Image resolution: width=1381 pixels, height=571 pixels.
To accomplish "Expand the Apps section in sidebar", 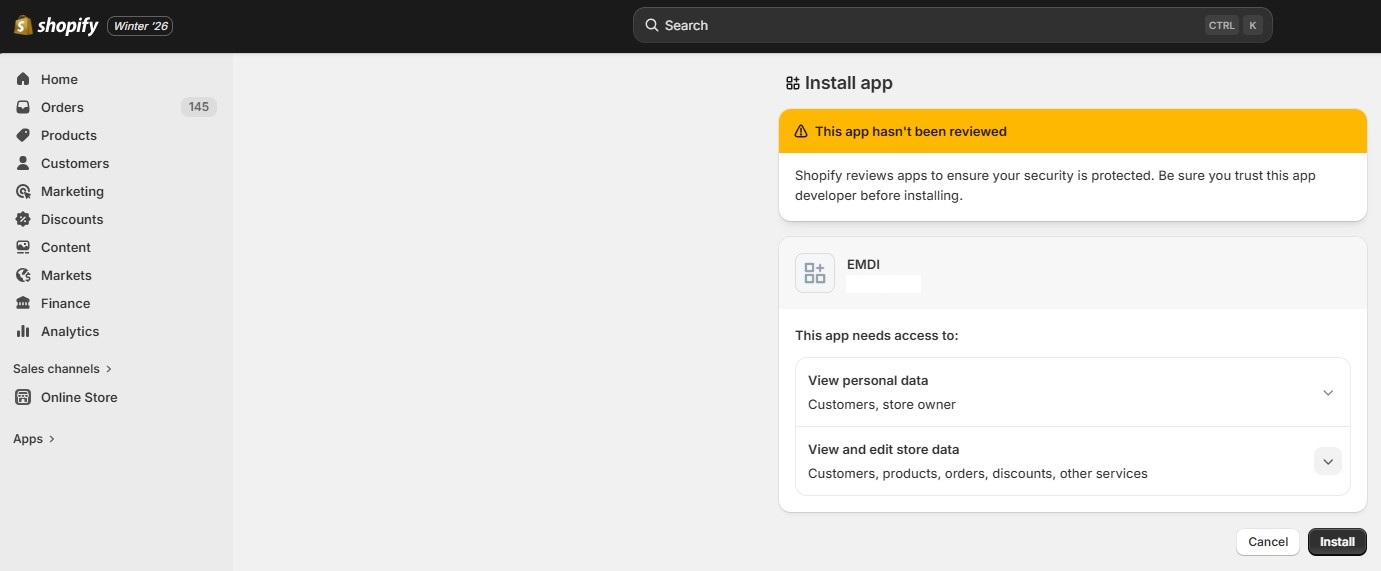I will click(34, 439).
